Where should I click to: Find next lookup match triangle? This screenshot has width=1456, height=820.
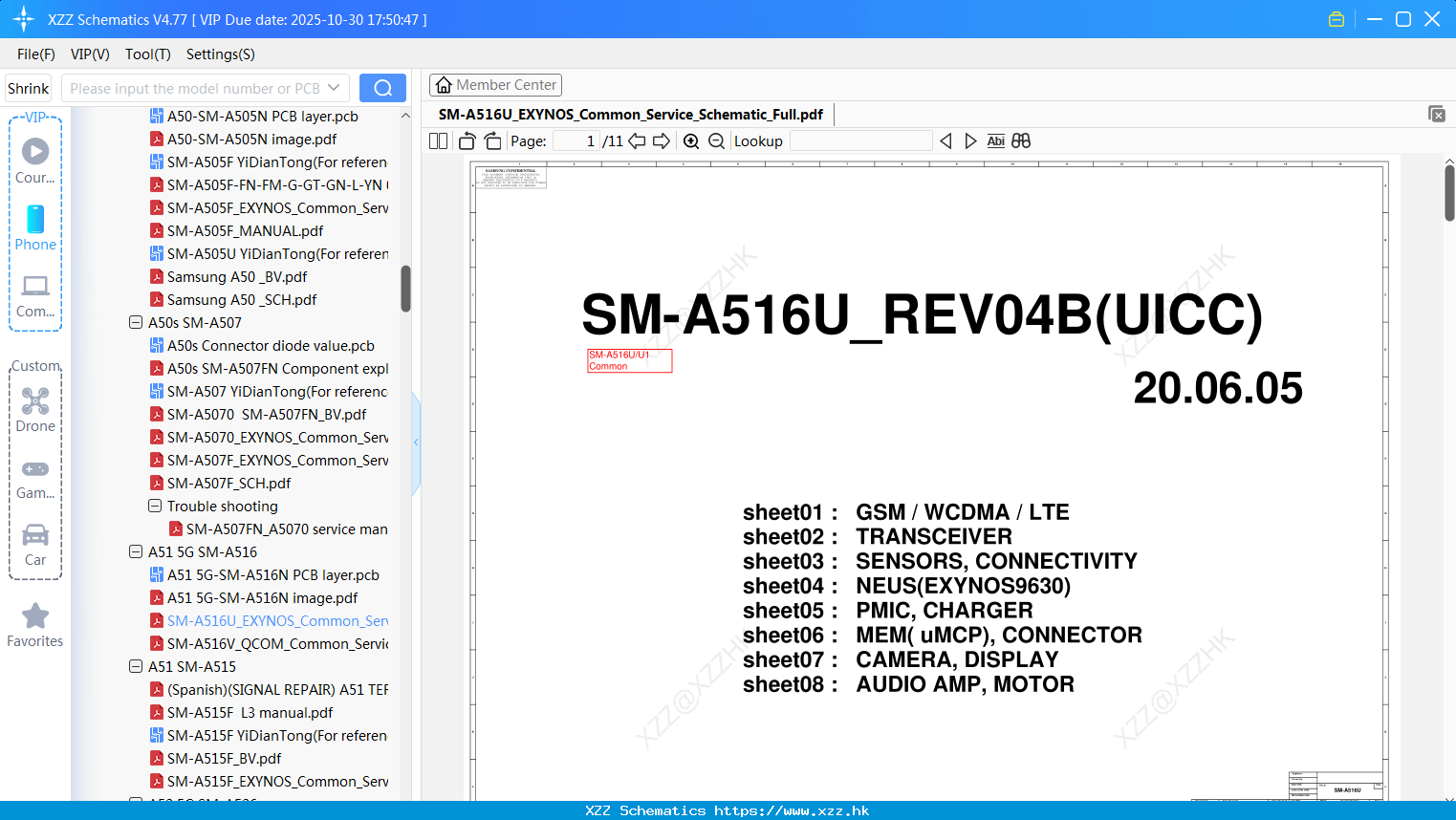970,140
